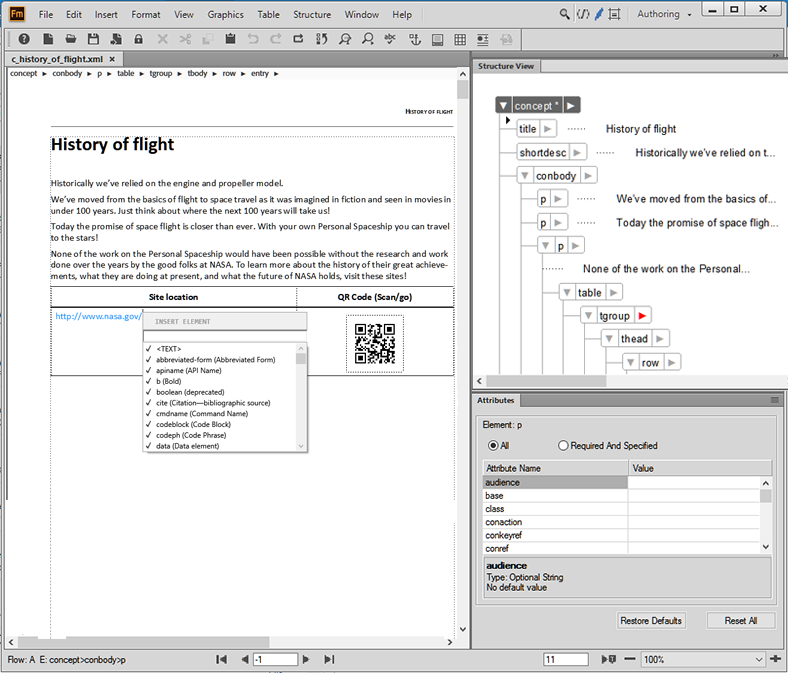Create a new document with the toolbar icon

[48, 39]
